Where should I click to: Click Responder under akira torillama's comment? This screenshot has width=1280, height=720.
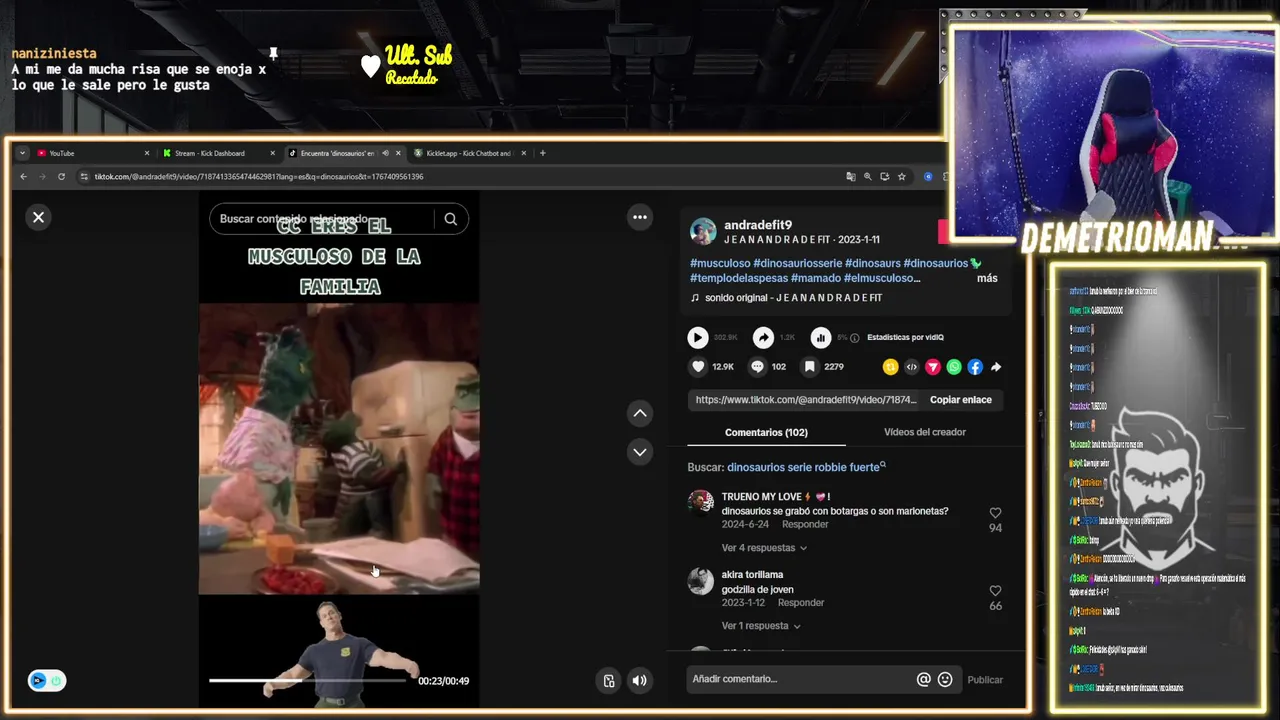coord(801,603)
